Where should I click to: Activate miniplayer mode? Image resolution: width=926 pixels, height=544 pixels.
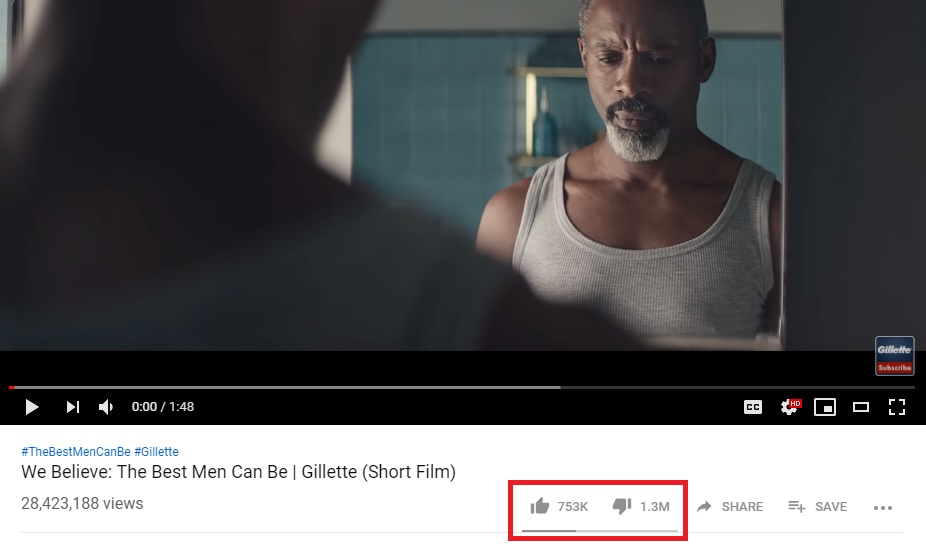coord(825,407)
